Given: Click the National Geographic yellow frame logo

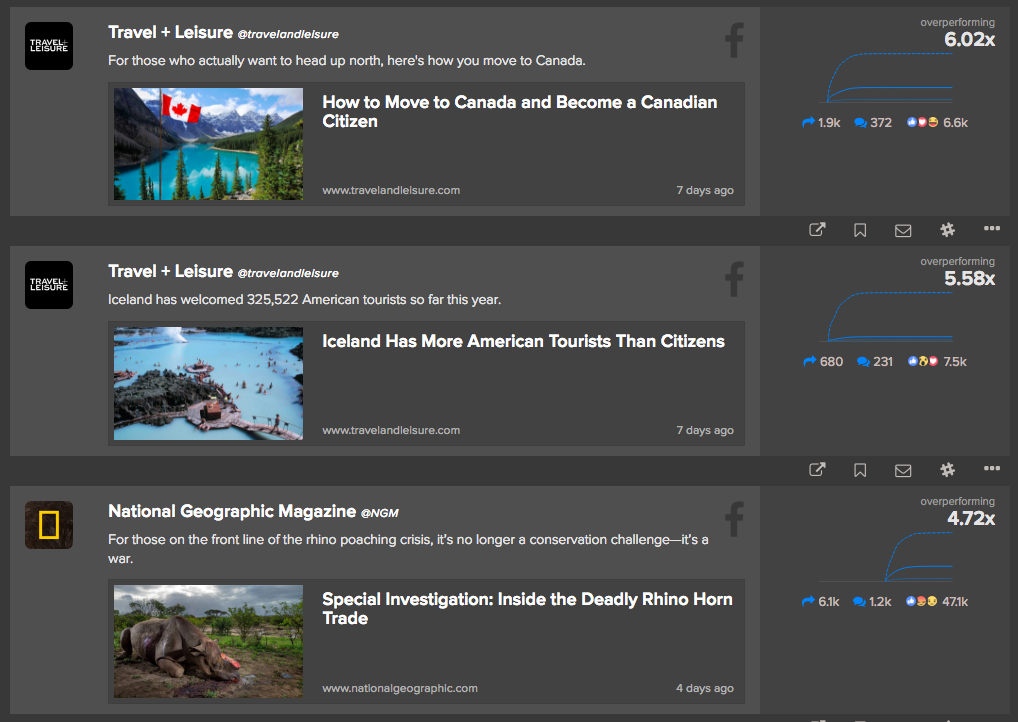Looking at the screenshot, I should tap(48, 524).
